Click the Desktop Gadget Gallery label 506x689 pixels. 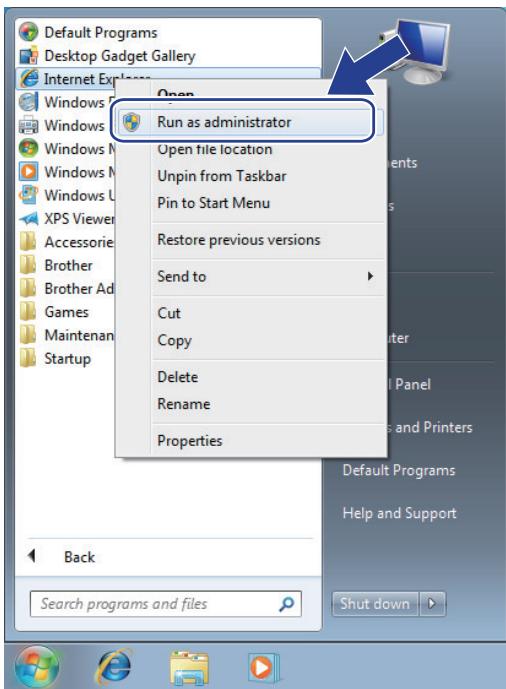point(120,56)
